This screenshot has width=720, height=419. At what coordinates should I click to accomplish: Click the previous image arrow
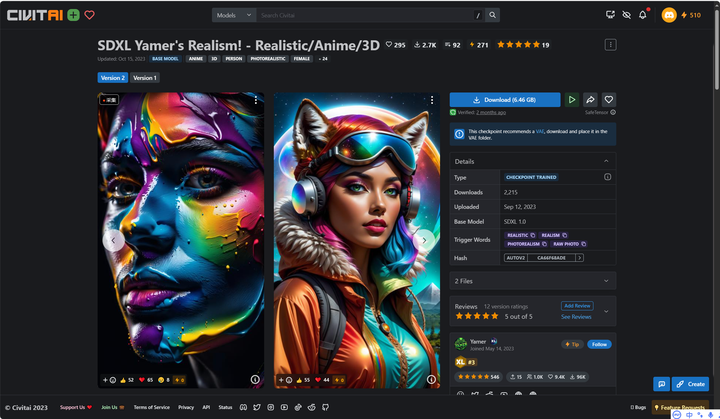point(113,240)
